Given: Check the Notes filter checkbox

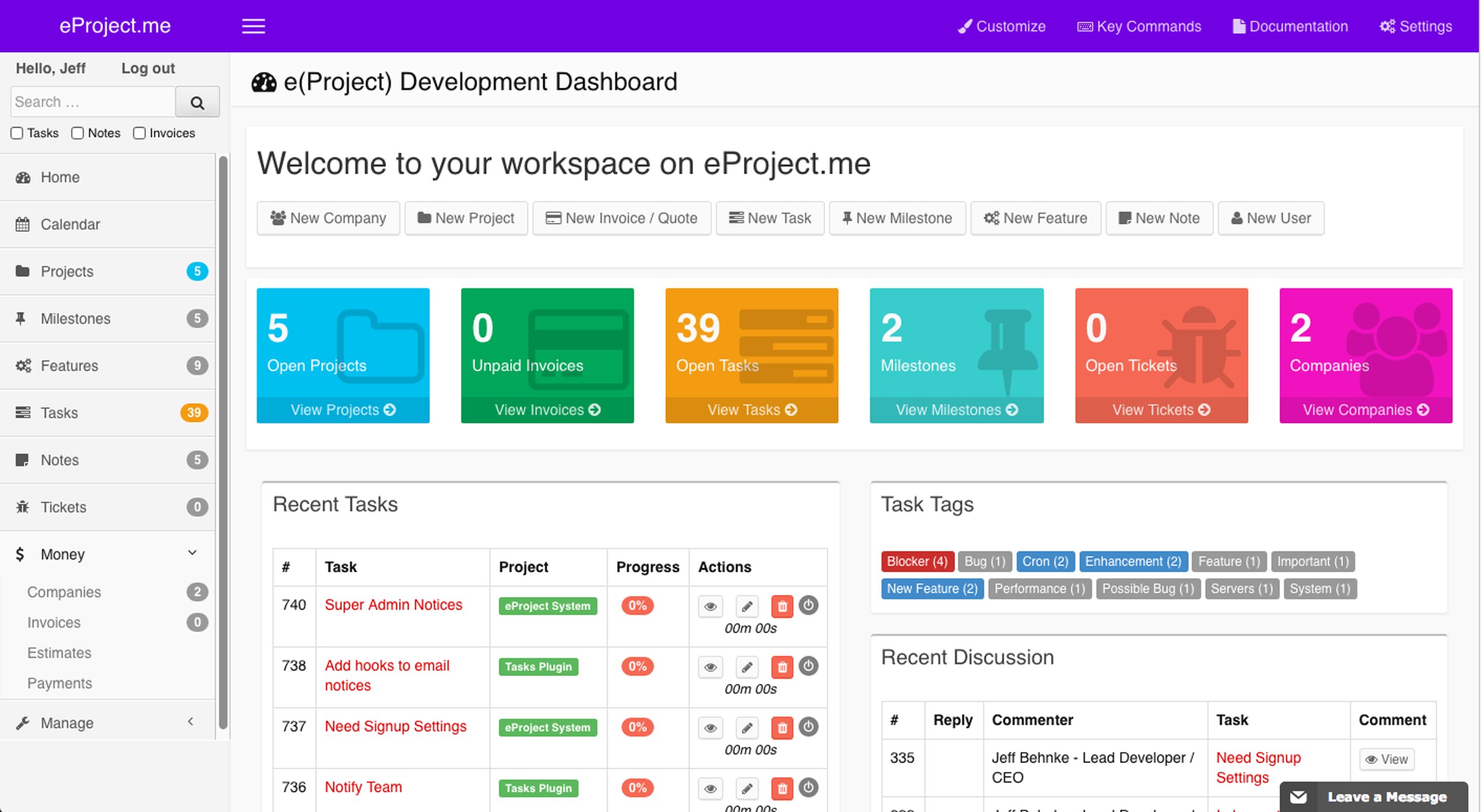Looking at the screenshot, I should click(78, 133).
